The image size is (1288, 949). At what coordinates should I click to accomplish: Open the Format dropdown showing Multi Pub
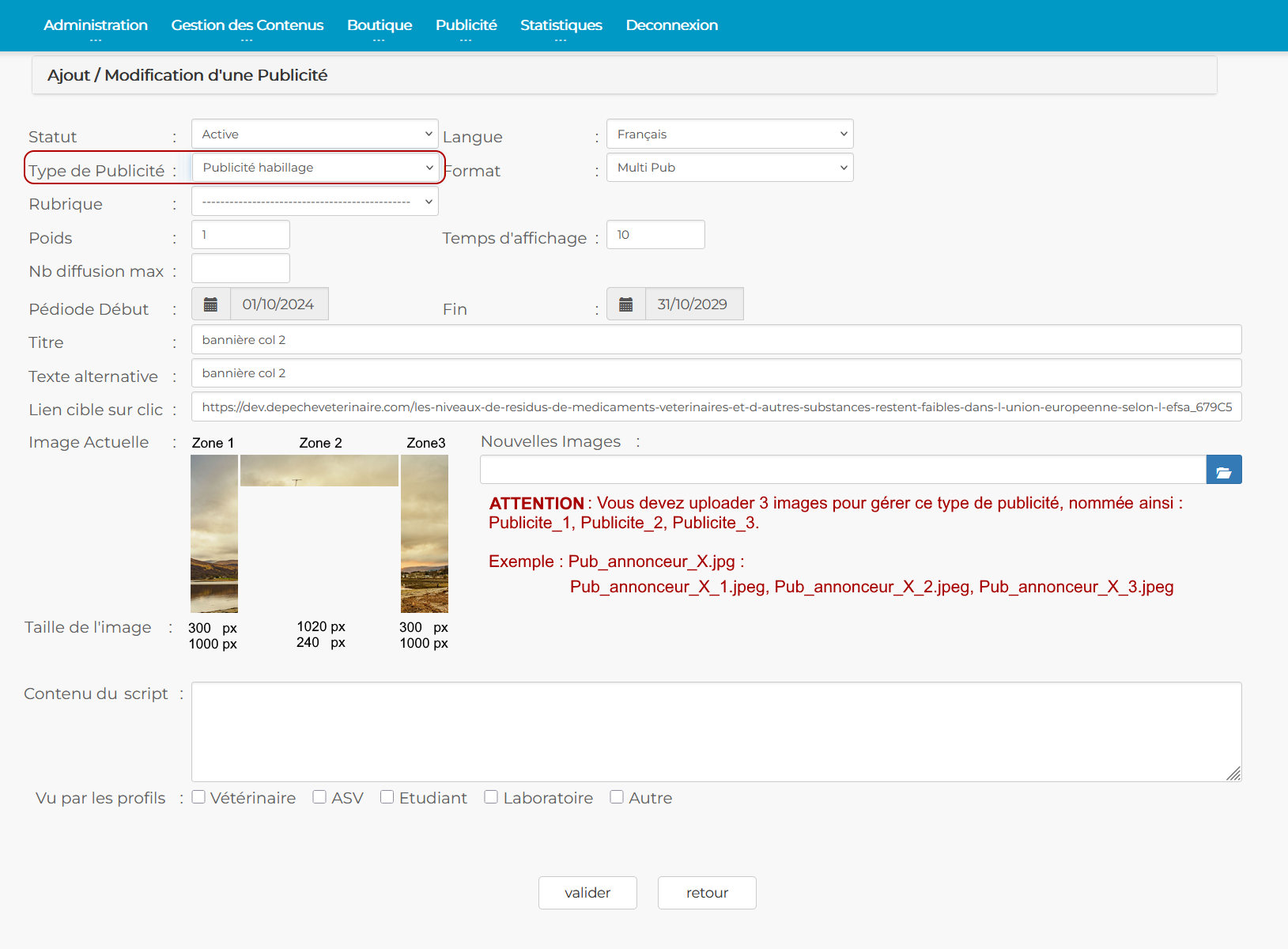[x=729, y=168]
